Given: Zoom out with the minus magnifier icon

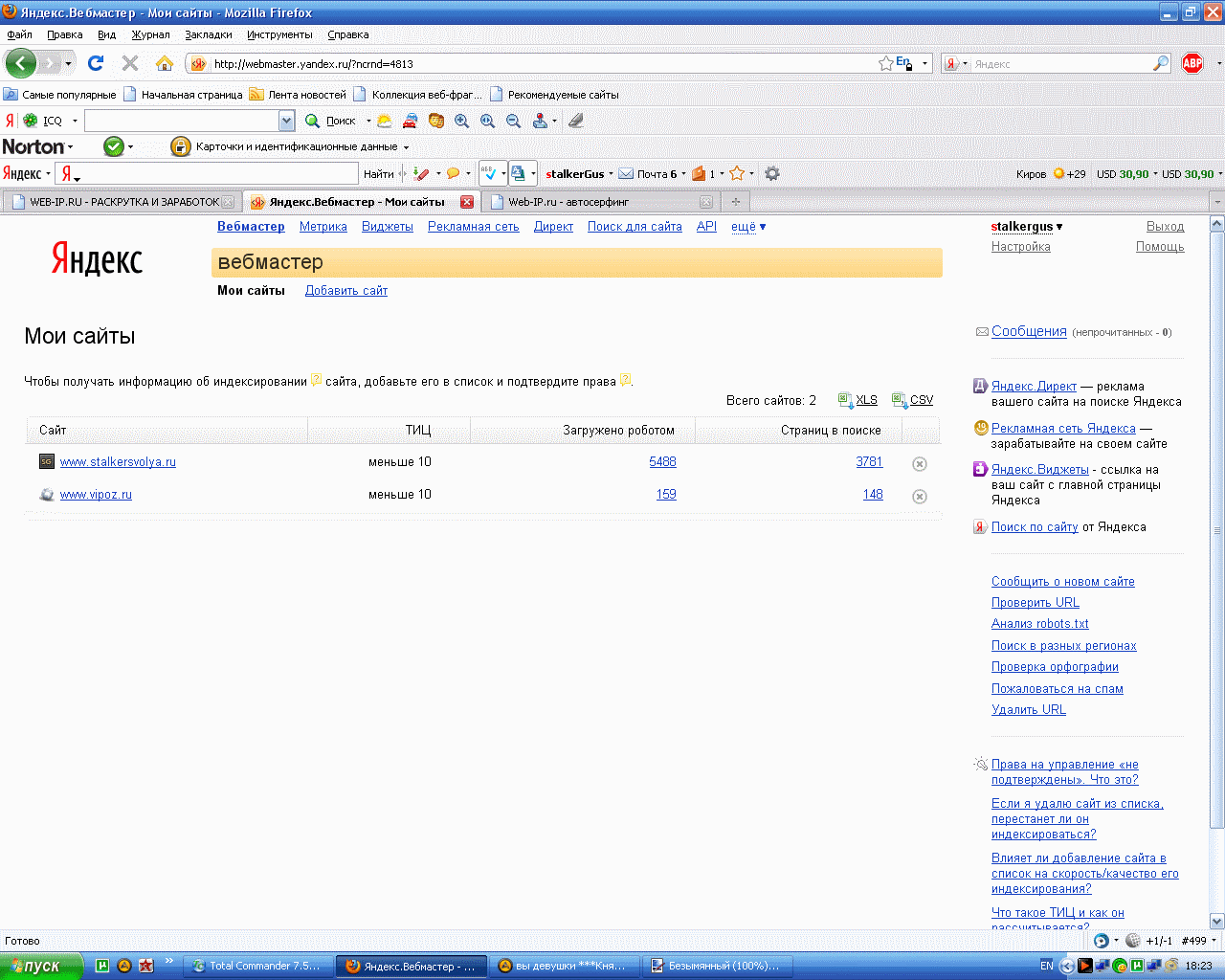Looking at the screenshot, I should tap(513, 121).
